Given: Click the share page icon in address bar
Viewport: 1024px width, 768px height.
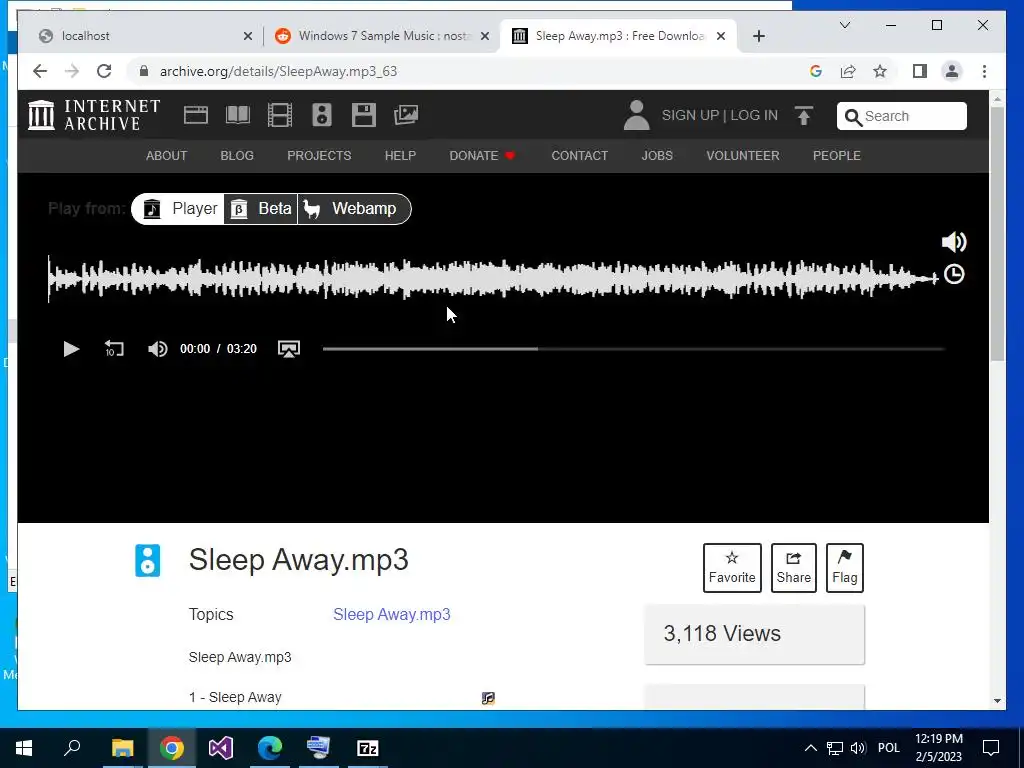Looking at the screenshot, I should 848,71.
